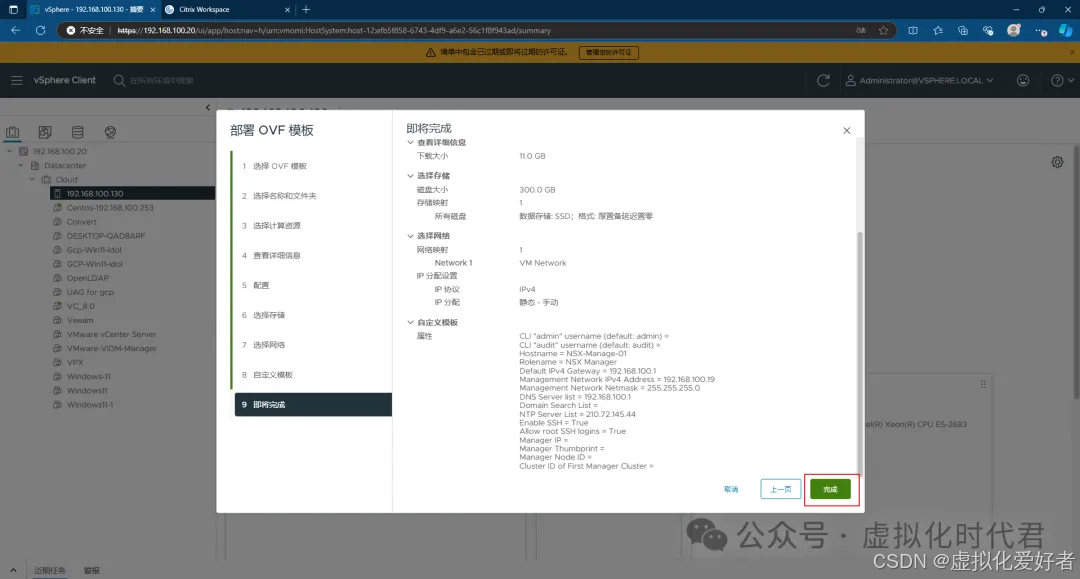
Task: Collapse the 192.168.100.20 vCenter tree node
Action: (x=10, y=151)
